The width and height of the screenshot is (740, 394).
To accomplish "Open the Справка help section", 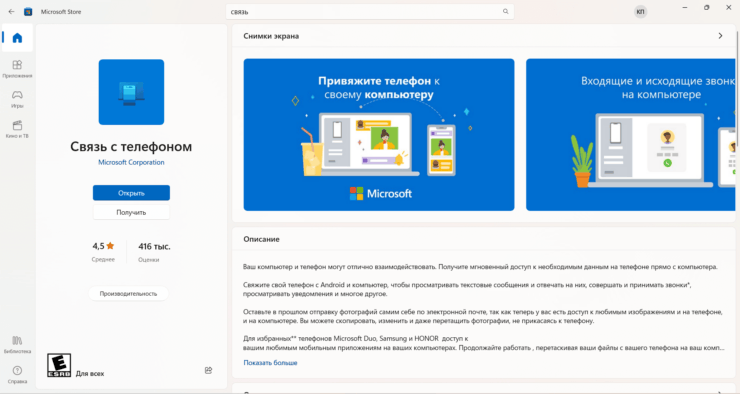I will (17, 375).
